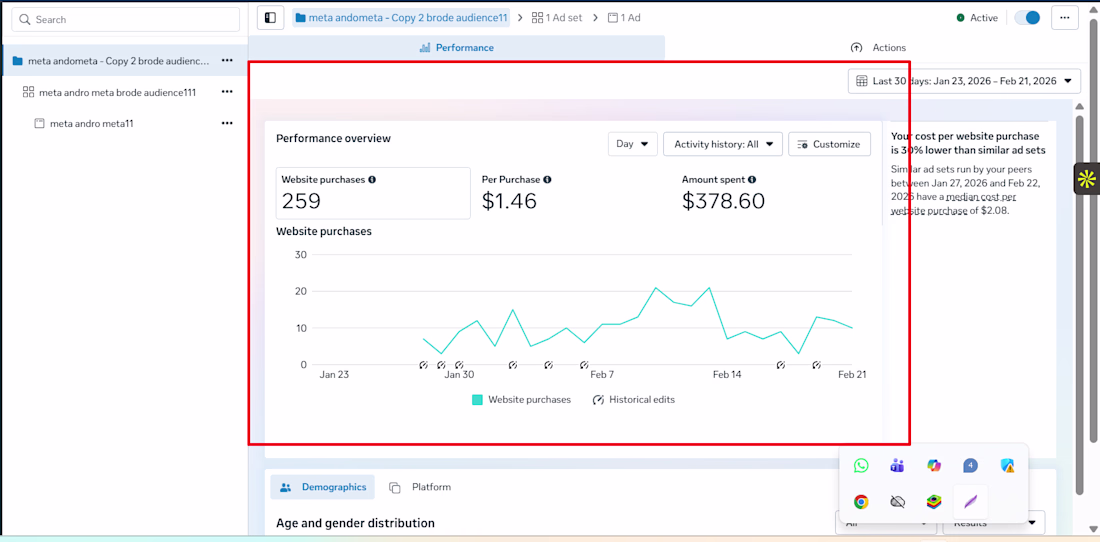Click the Customize button
The width and height of the screenshot is (1100, 542).
[x=828, y=144]
